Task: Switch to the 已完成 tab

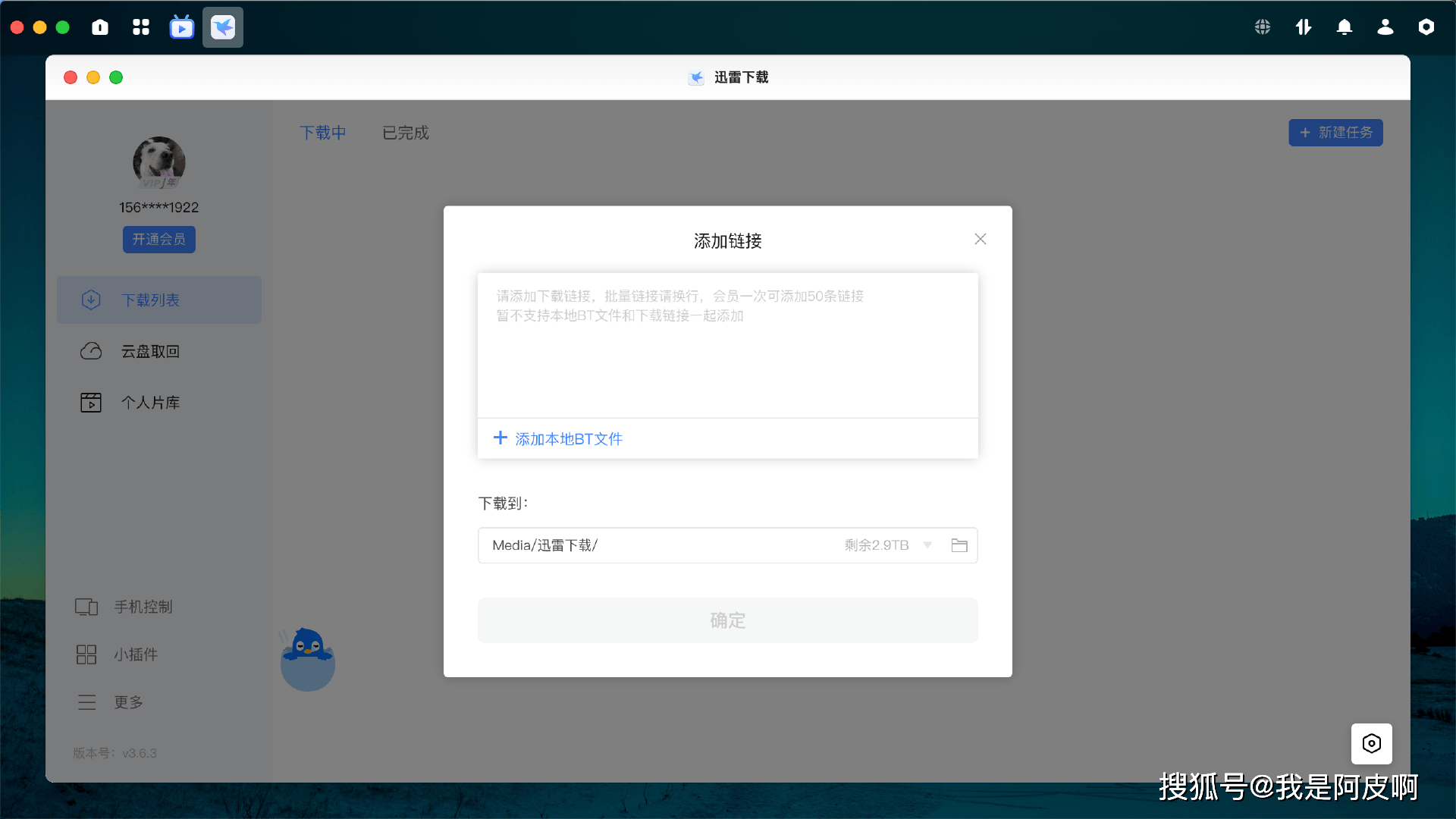Action: click(405, 133)
